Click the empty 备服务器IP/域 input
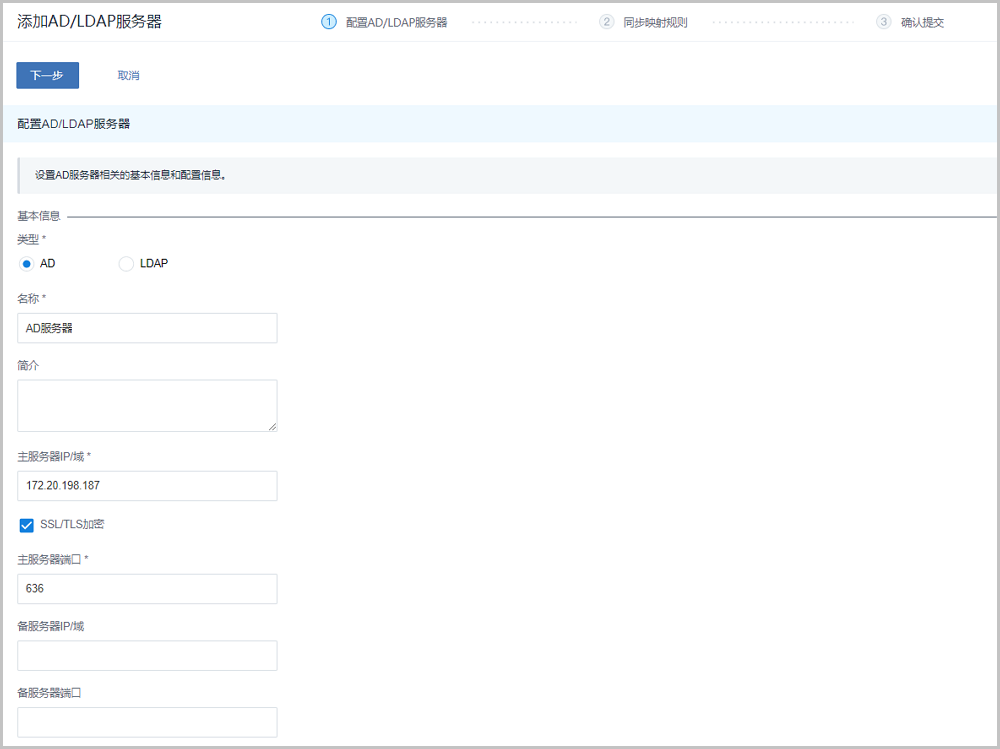1000x749 pixels. click(x=147, y=656)
